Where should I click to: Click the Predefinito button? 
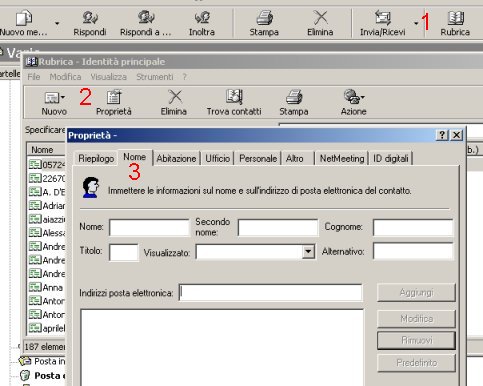pos(416,363)
